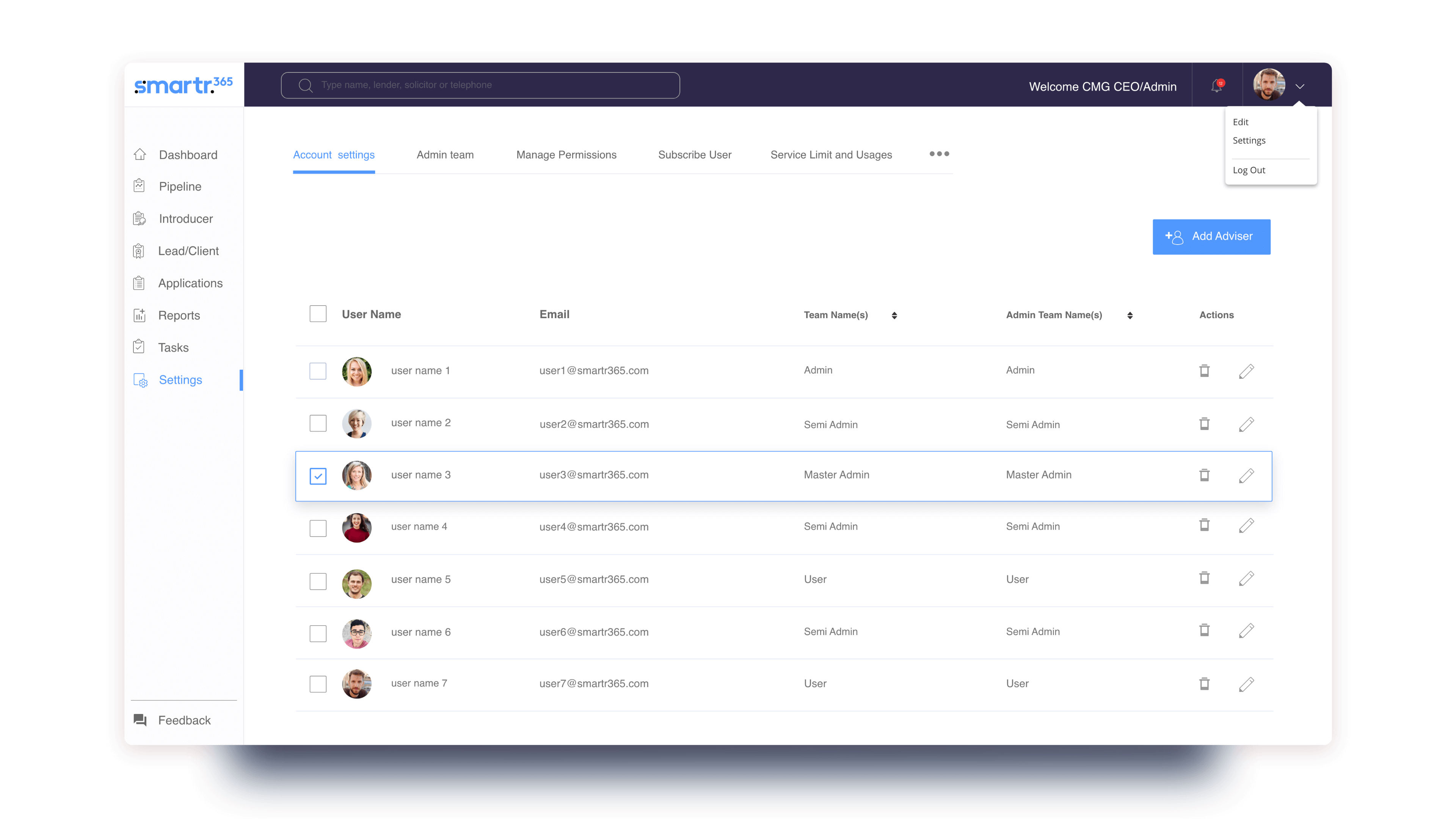Click the notification bell icon
1456x819 pixels.
[x=1216, y=86]
